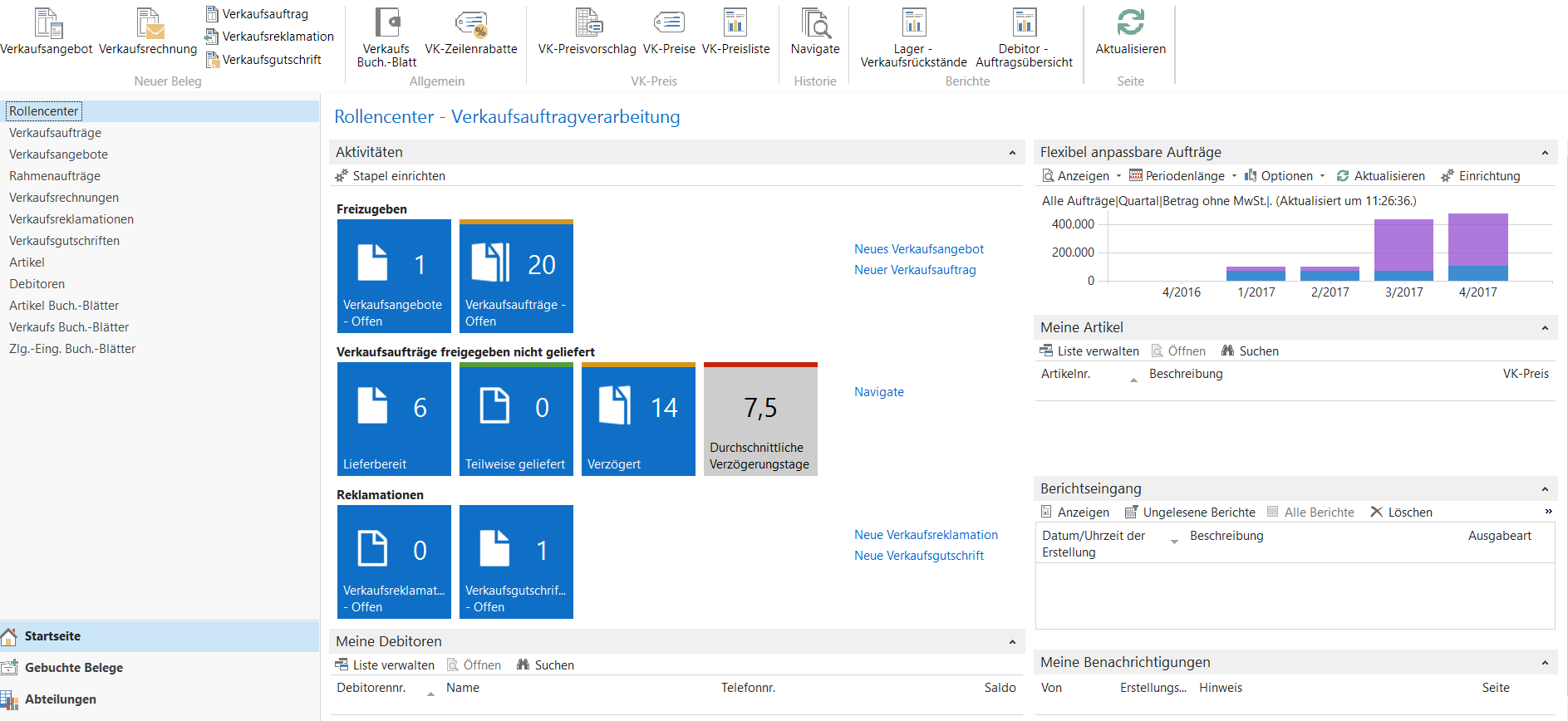The image size is (1568, 721).
Task: Create new Verkaufsangebot from ribbon
Action: (47, 32)
